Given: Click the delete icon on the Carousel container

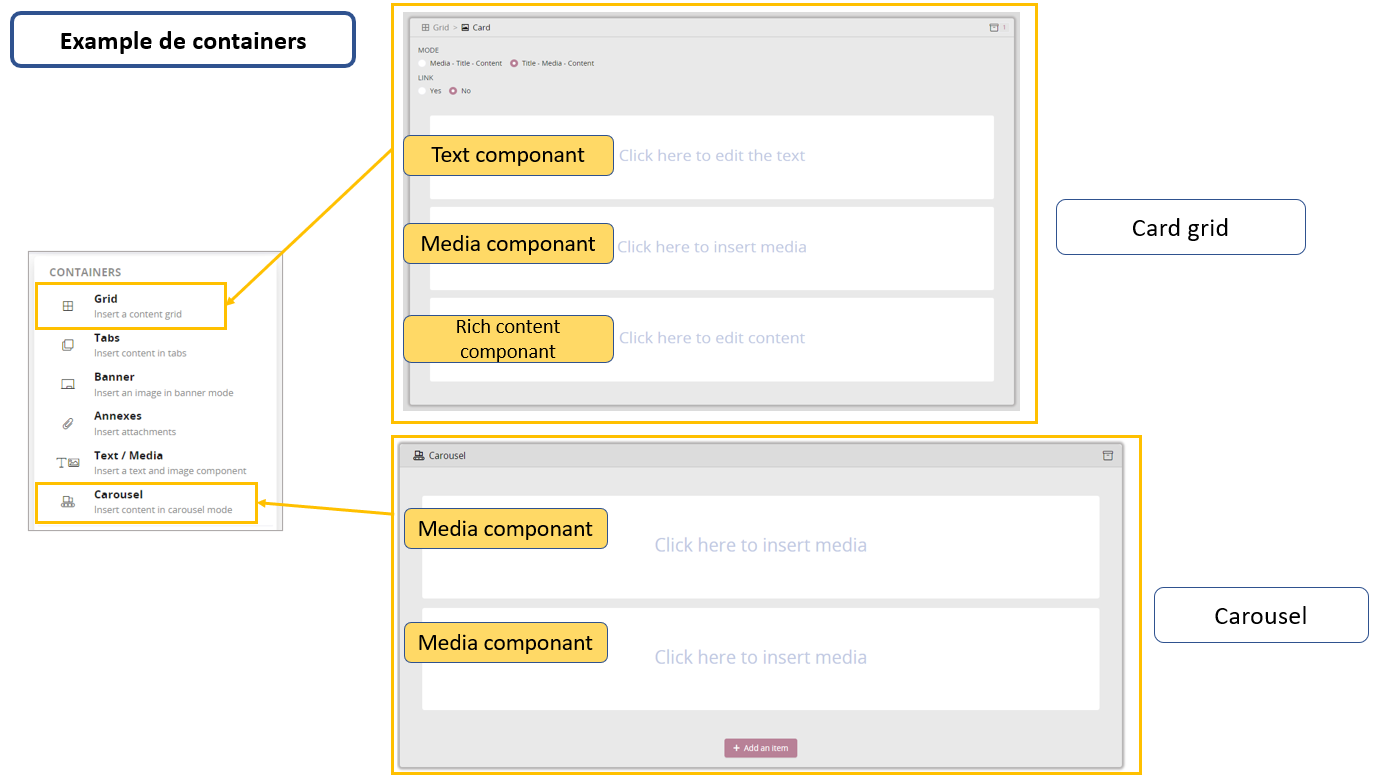Looking at the screenshot, I should click(x=1107, y=455).
